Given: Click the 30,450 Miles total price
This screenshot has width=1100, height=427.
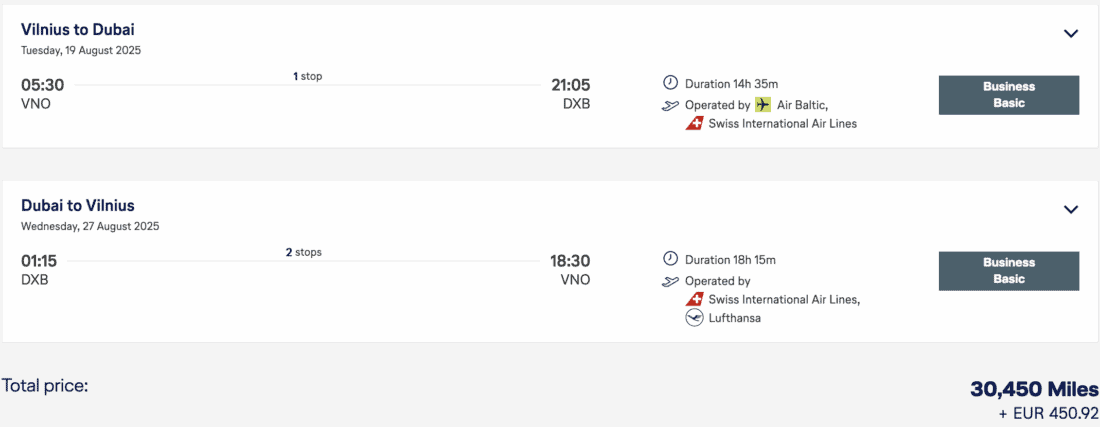Looking at the screenshot, I should (1034, 389).
